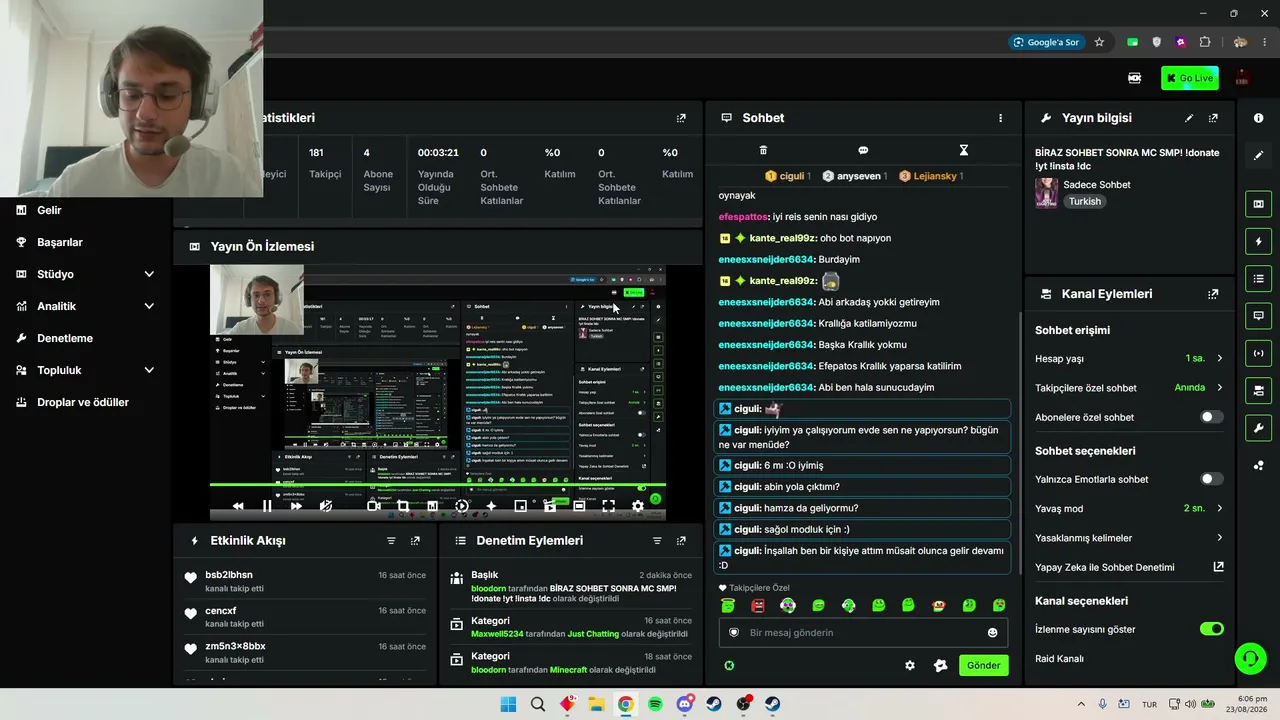
Task: Open stream preview settings gear
Action: tap(638, 506)
